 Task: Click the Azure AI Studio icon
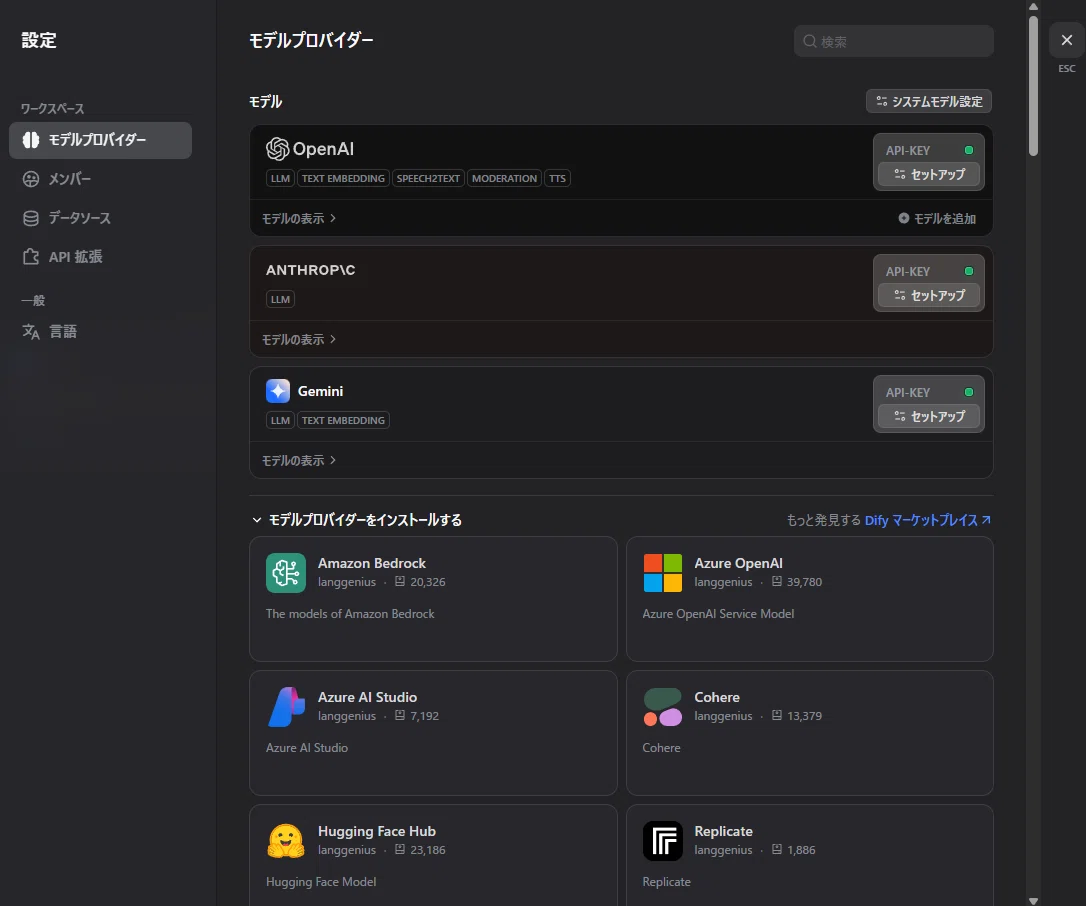pos(286,707)
